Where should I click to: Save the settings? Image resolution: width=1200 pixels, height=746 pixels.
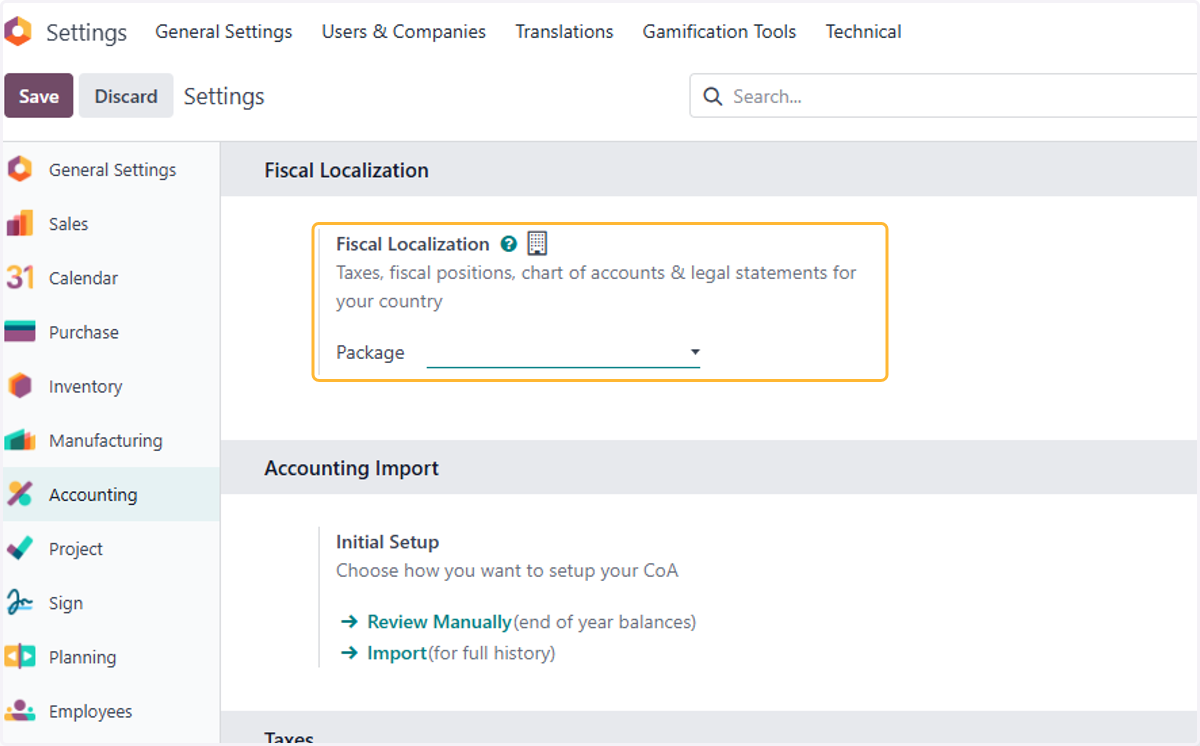[x=39, y=96]
